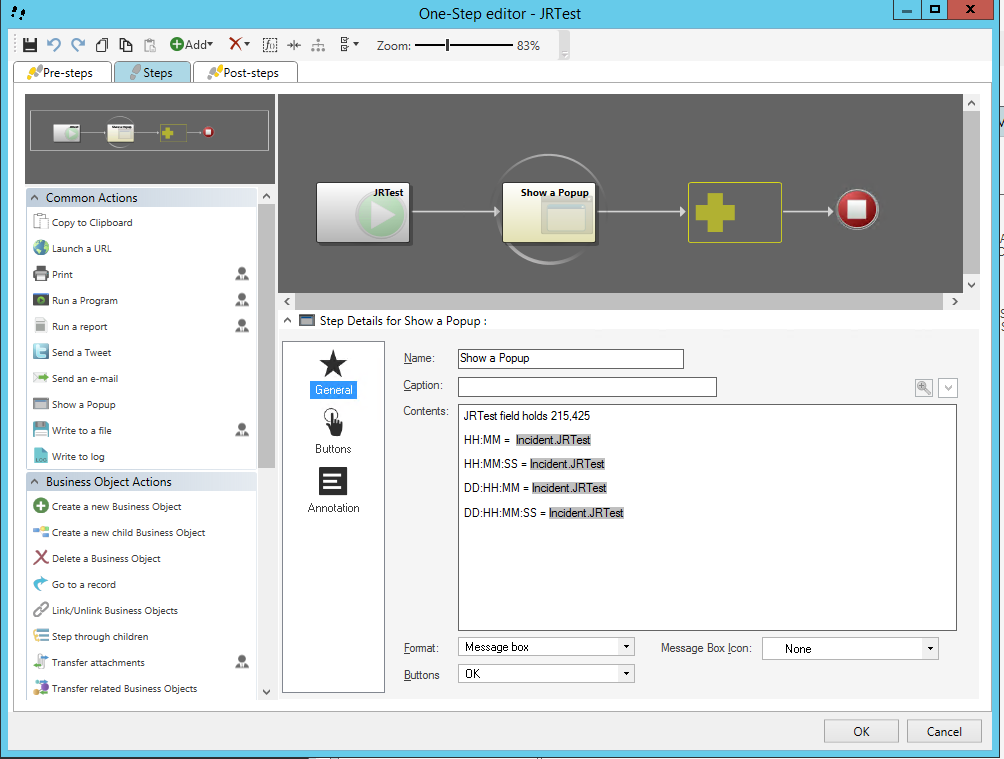Screen dimensions: 1004x759
Task: Collapse the Business Object Actions section
Action: [35, 482]
